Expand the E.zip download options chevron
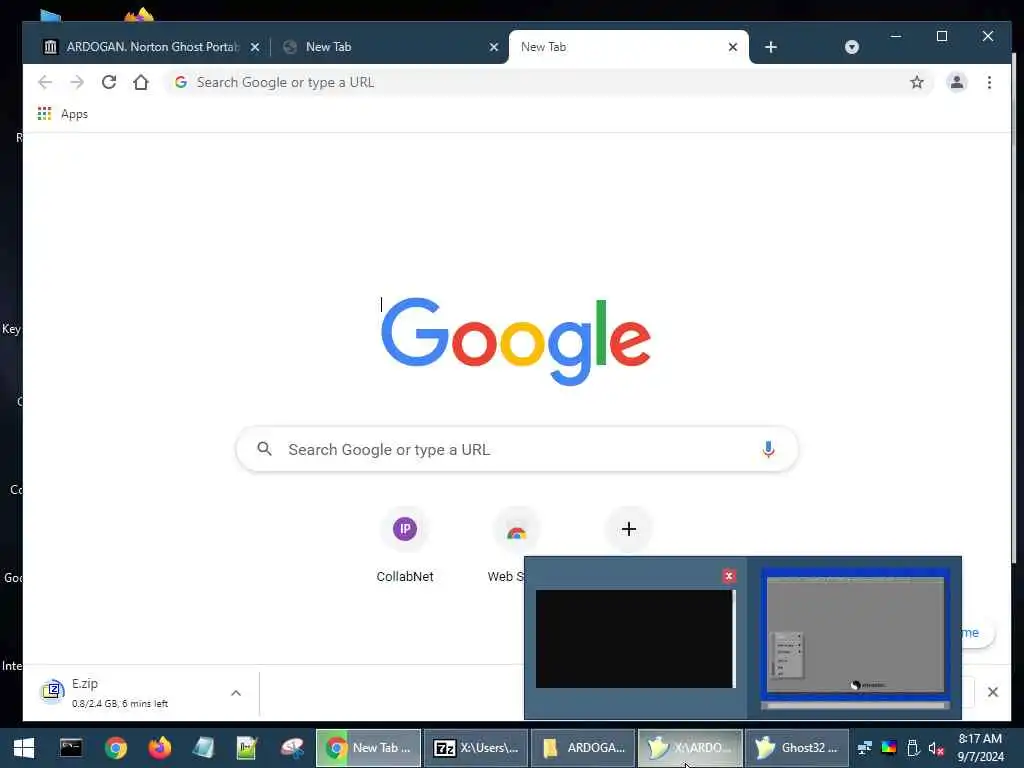Viewport: 1024px width, 768px height. coord(236,693)
